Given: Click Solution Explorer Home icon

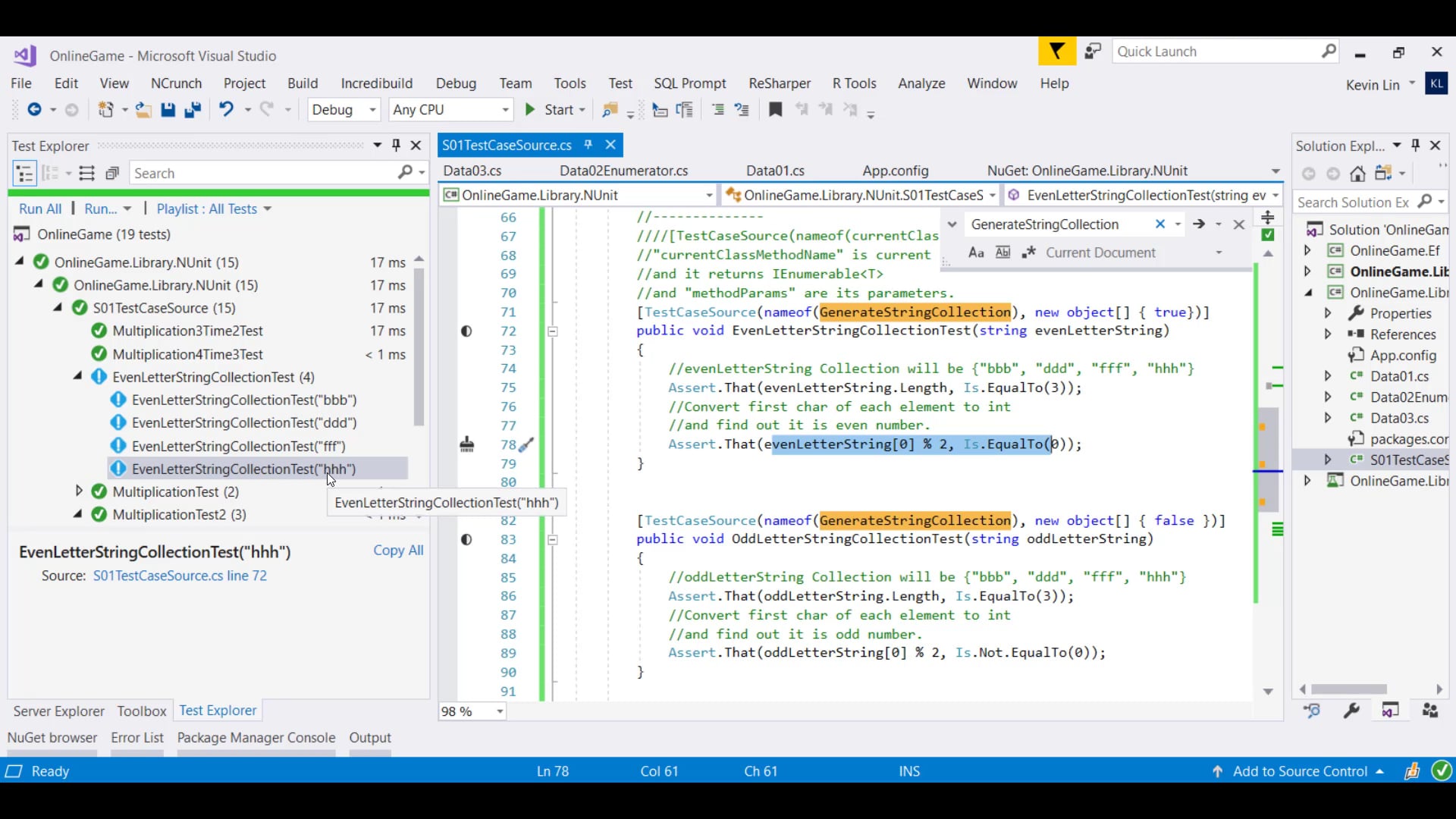Looking at the screenshot, I should pos(1357,174).
